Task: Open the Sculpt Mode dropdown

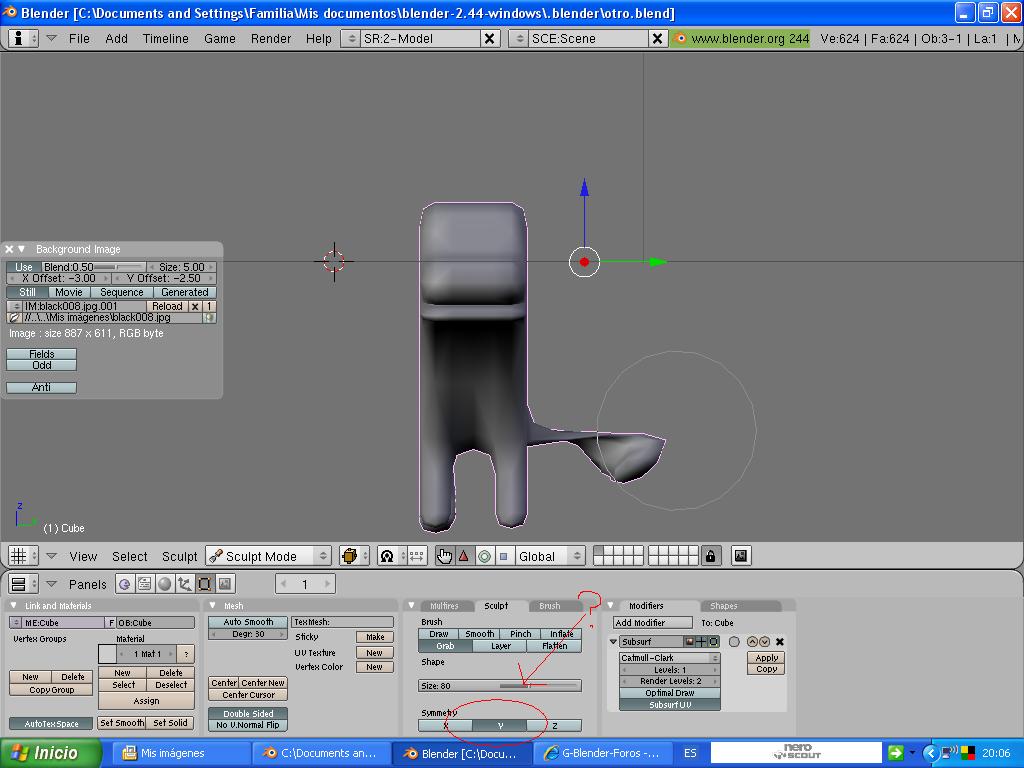Action: (x=268, y=556)
